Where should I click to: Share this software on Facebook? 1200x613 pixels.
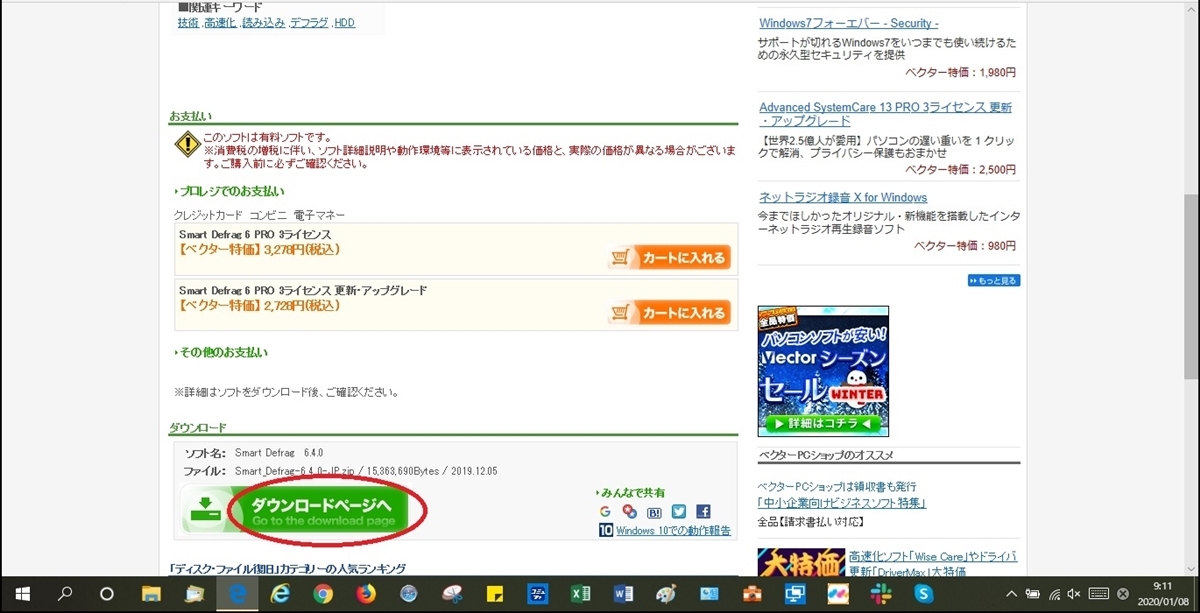coord(703,511)
